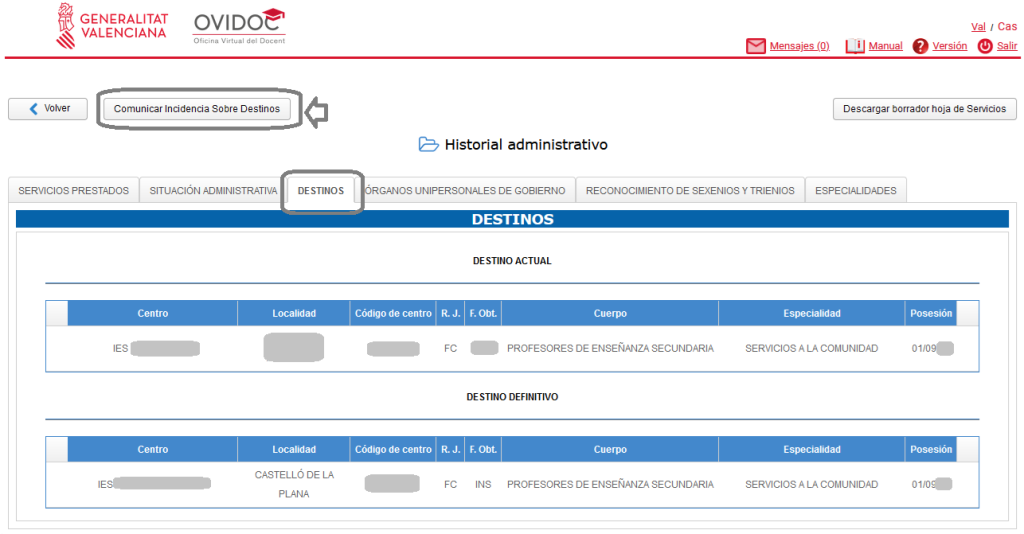1024x534 pixels.
Task: Click the OVIDOC logo
Action: click(238, 26)
